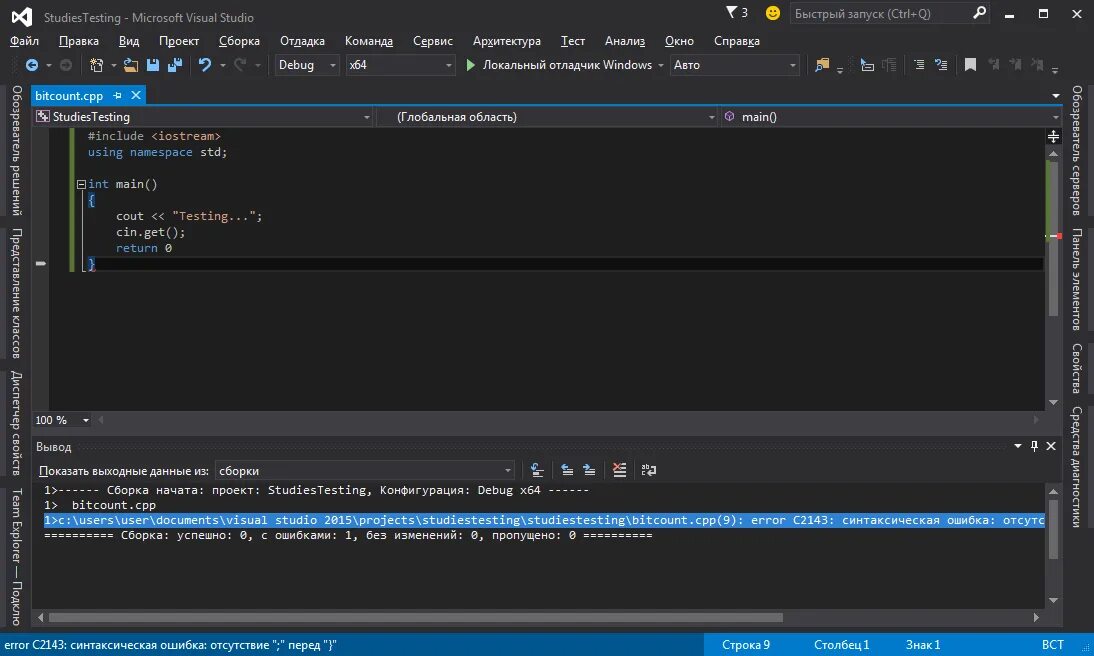Close the bitcount.cpp tab

coord(136,95)
